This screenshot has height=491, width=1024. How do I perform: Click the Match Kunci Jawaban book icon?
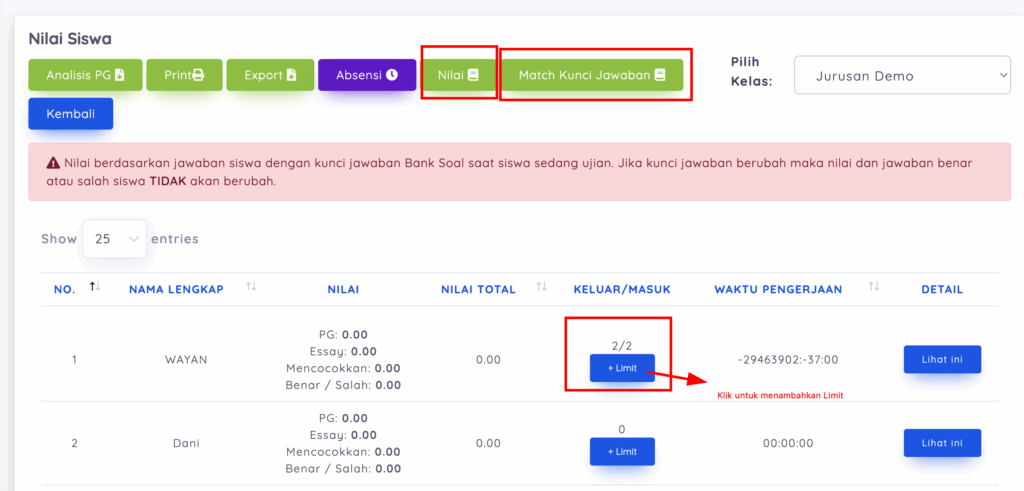tap(660, 75)
